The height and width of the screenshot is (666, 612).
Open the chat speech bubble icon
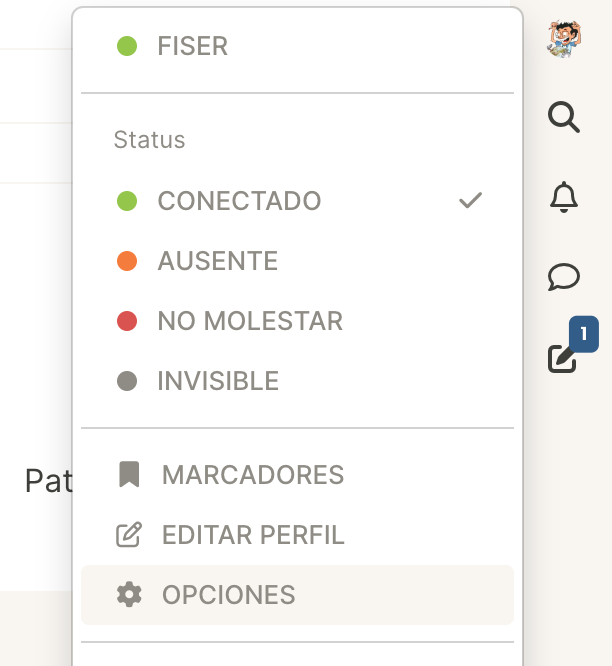pyautogui.click(x=564, y=276)
